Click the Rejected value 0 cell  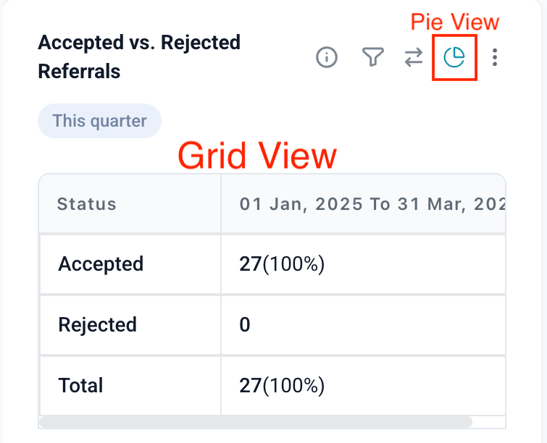(x=363, y=325)
